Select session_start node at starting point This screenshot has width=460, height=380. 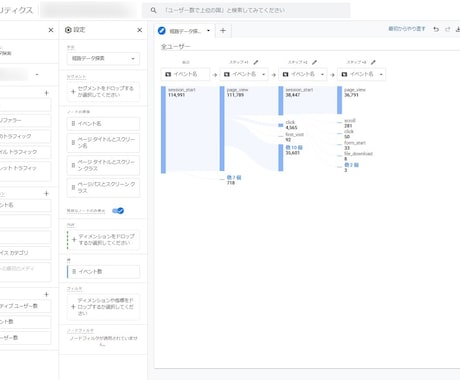(163, 130)
